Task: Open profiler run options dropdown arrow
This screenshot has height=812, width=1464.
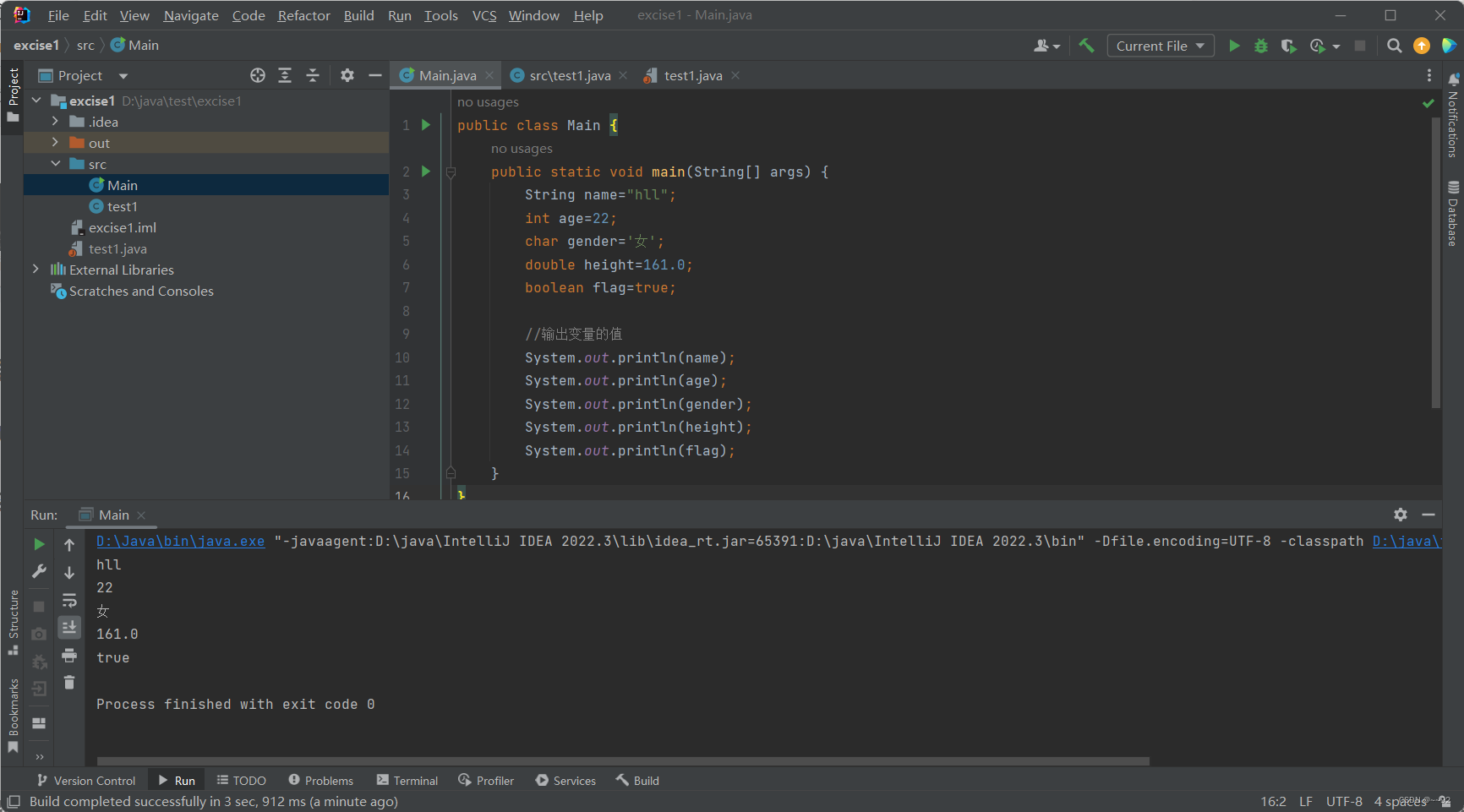Action: tap(1336, 46)
